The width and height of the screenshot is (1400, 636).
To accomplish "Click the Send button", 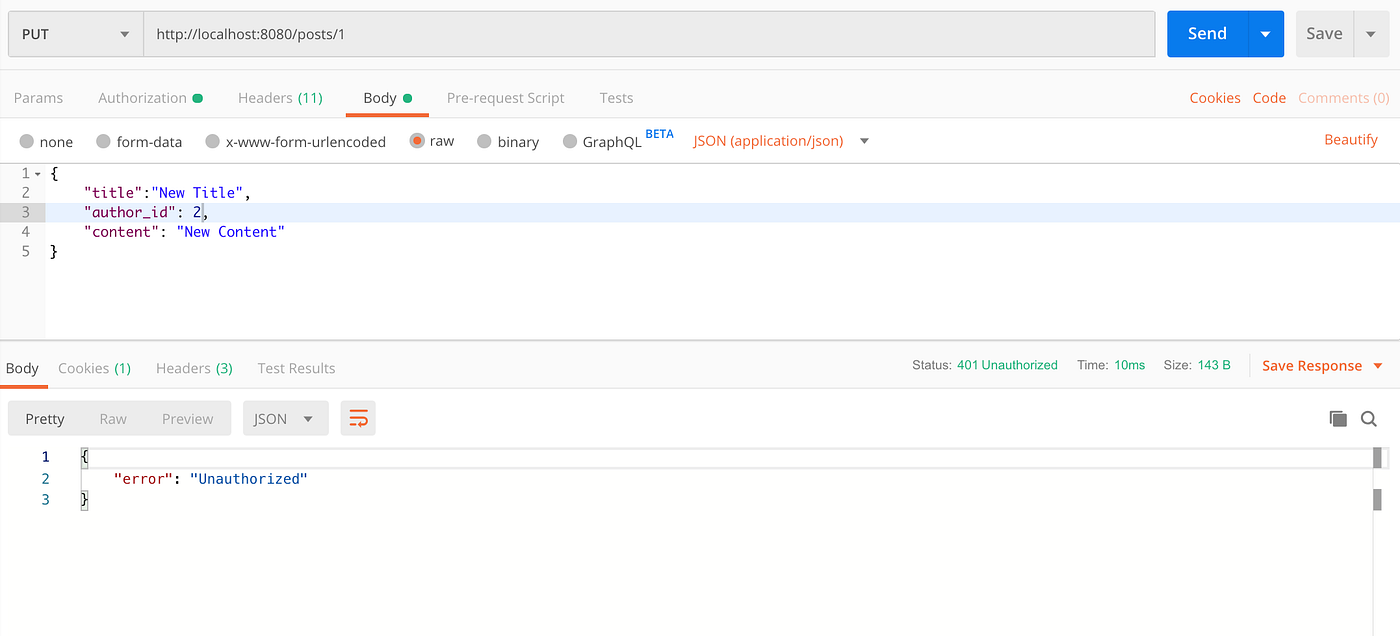I will pyautogui.click(x=1207, y=34).
